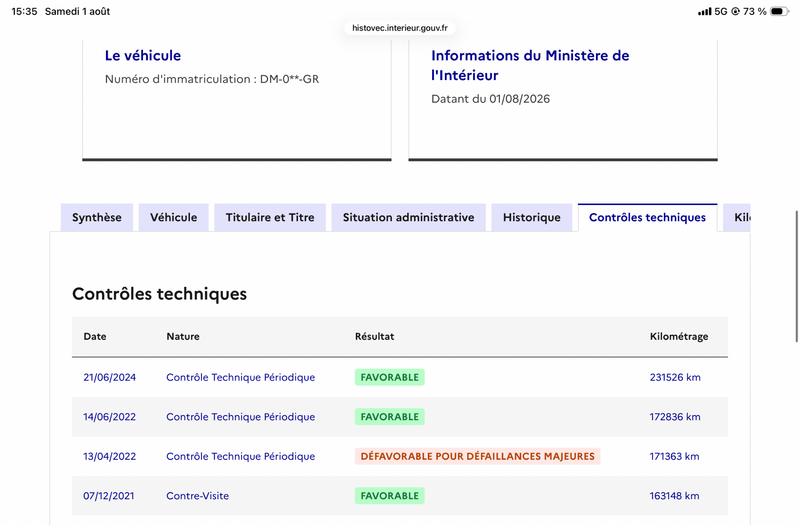The height and width of the screenshot is (525, 800).
Task: Click the FAVORABLE badge for 21/06/2024
Action: pos(390,378)
